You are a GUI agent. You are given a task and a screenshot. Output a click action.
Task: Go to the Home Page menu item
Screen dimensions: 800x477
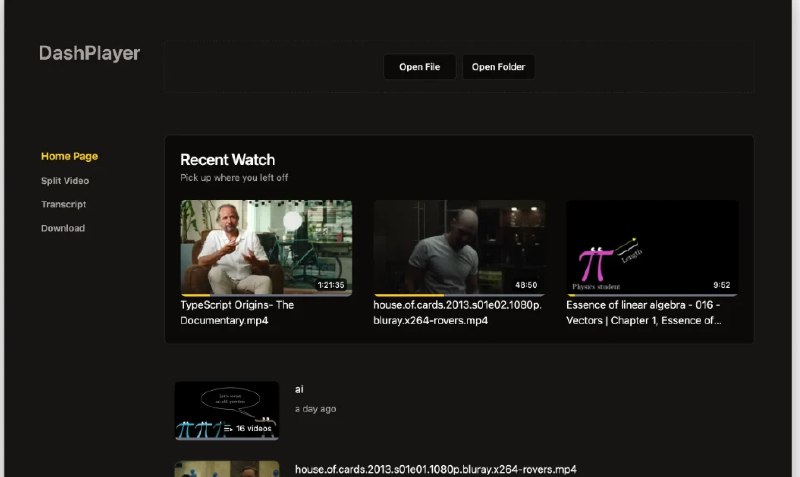click(69, 156)
